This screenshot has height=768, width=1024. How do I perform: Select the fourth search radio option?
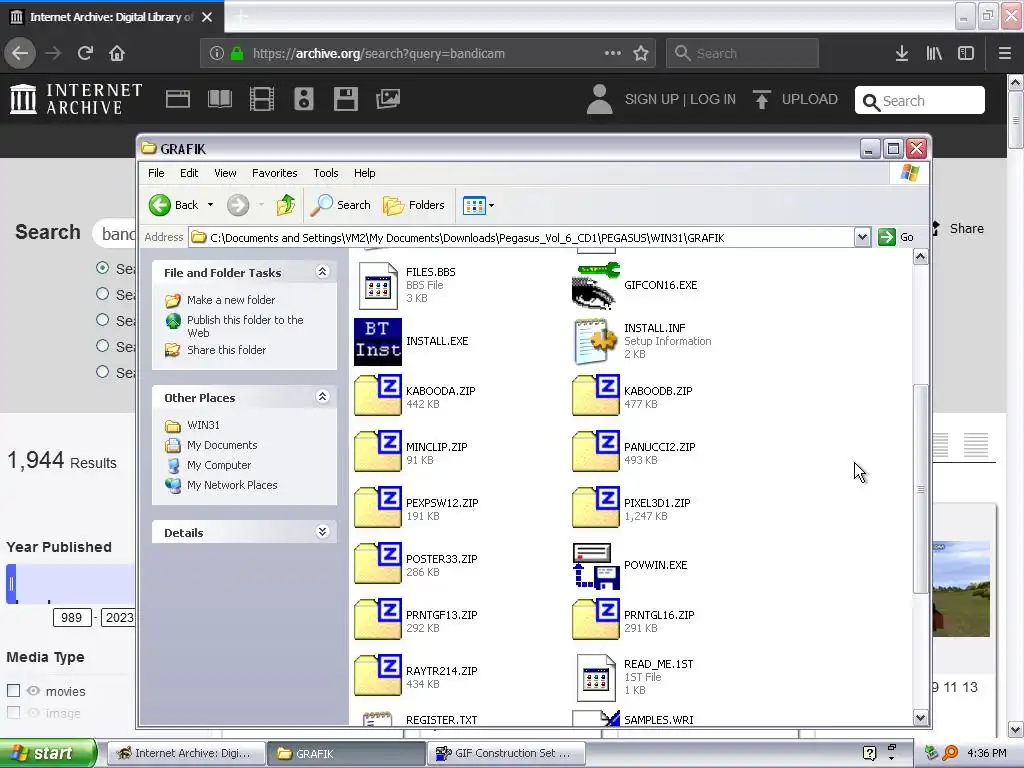tap(103, 345)
